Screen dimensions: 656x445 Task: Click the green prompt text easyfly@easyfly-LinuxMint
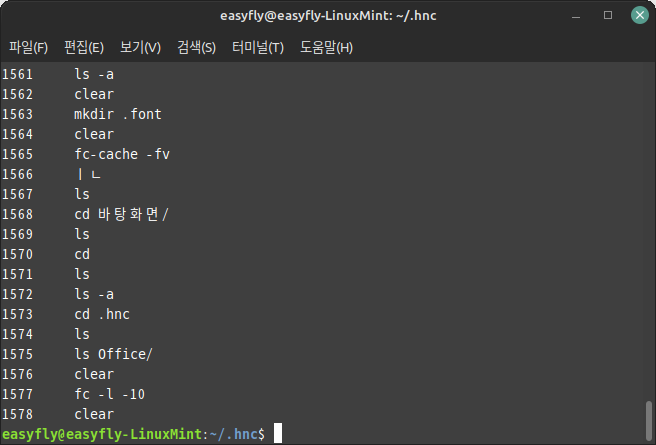[x=102, y=434]
